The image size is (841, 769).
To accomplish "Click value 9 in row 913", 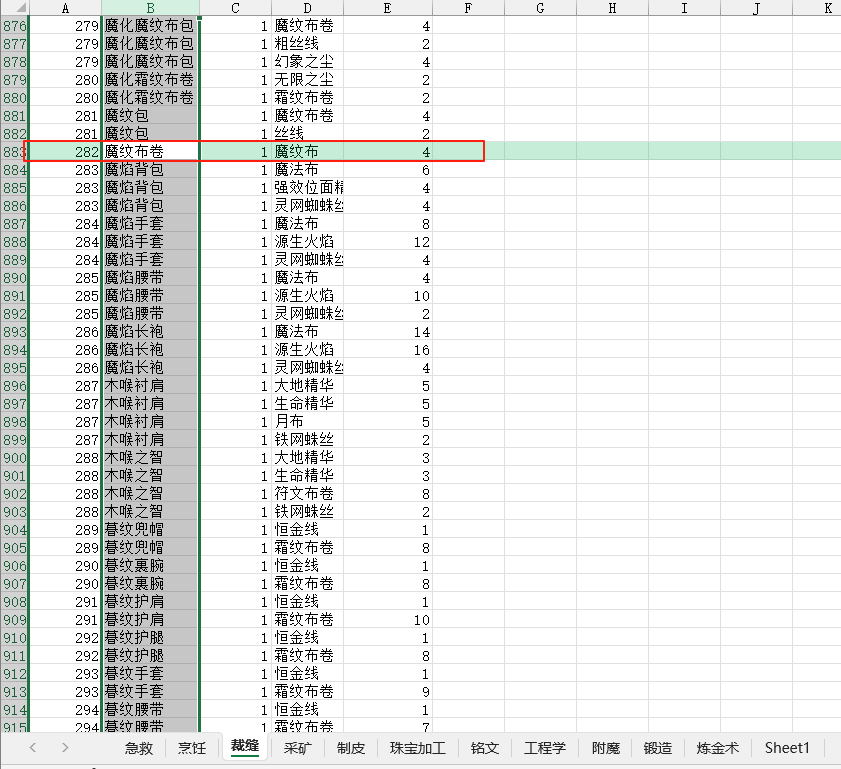I will (x=388, y=692).
